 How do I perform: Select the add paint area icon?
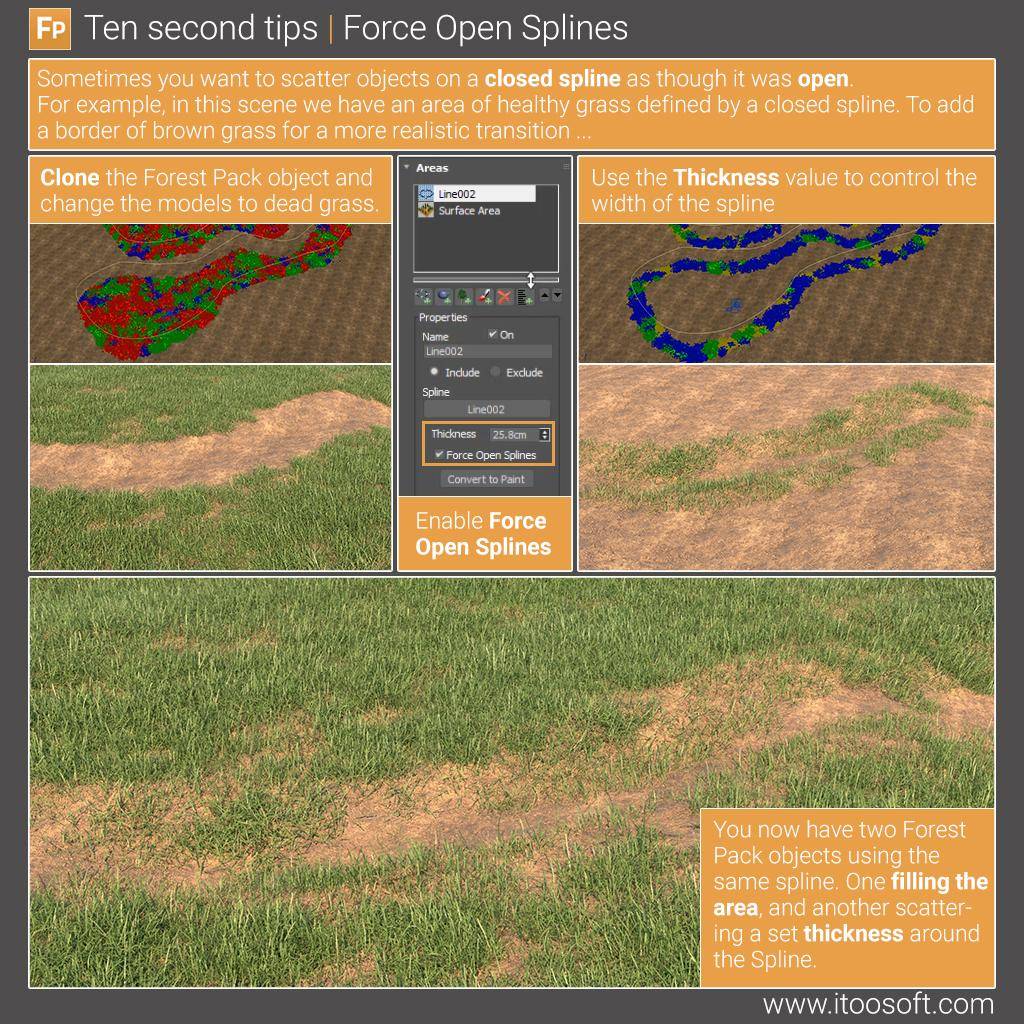484,297
